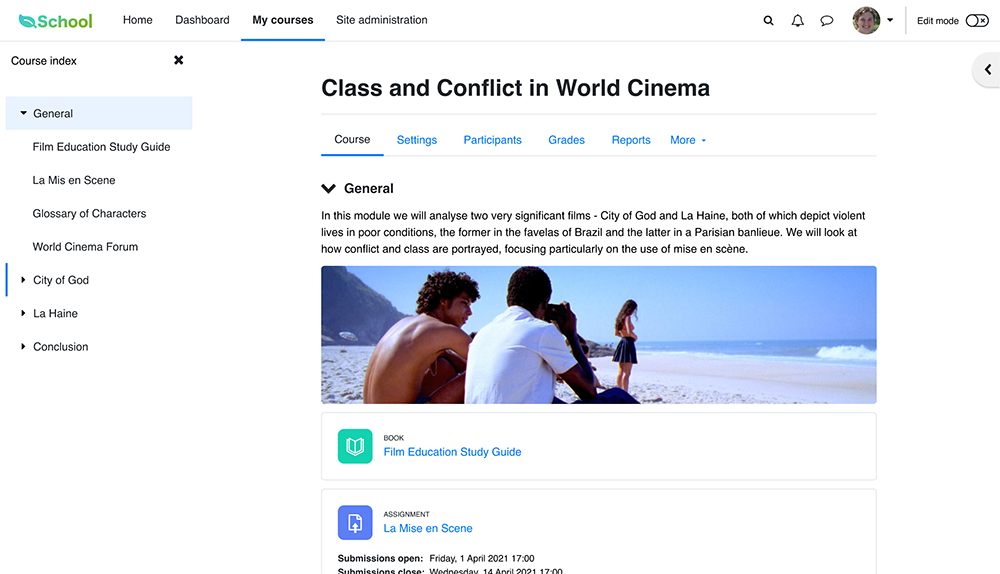Close the Course index panel
The width and height of the screenshot is (1000, 574).
pos(179,60)
